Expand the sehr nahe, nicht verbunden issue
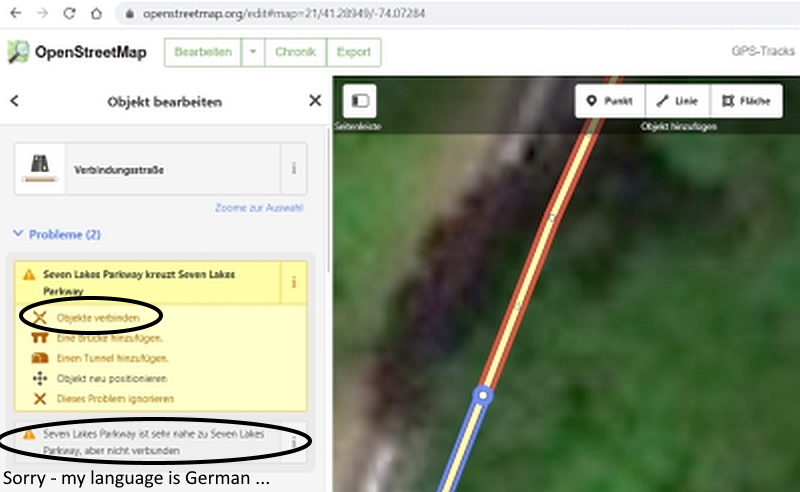 [x=147, y=442]
